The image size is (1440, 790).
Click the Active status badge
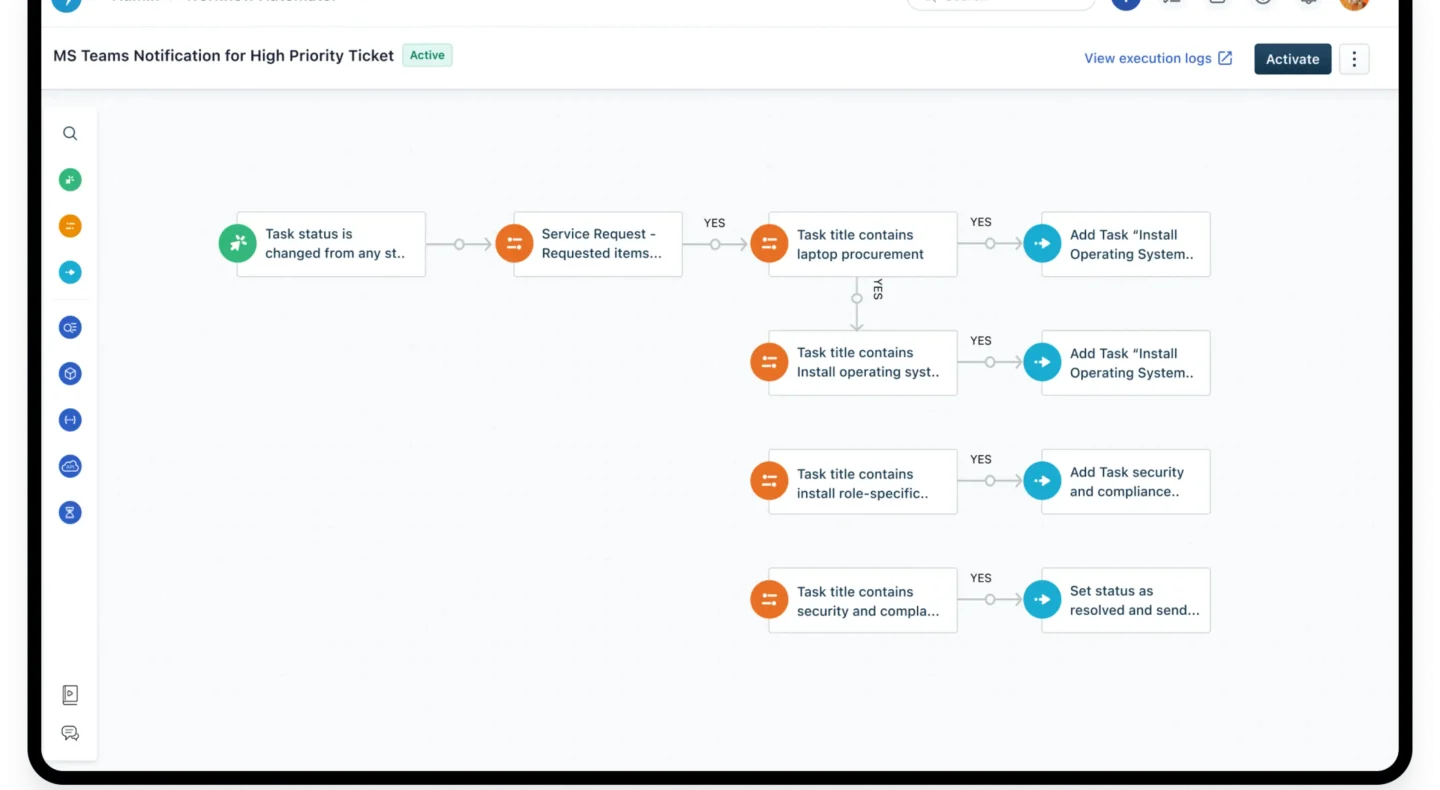pos(427,55)
